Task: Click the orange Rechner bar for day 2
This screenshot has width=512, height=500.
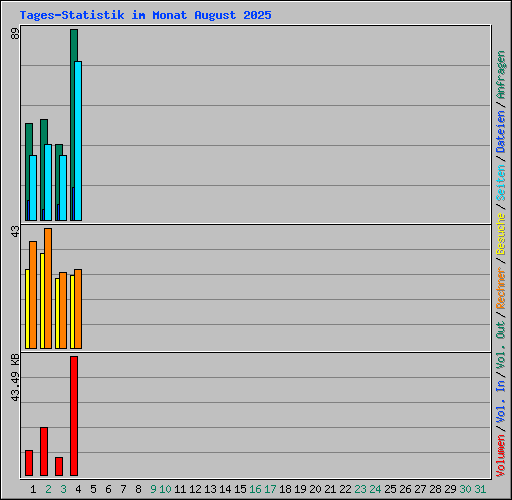Action: click(48, 288)
